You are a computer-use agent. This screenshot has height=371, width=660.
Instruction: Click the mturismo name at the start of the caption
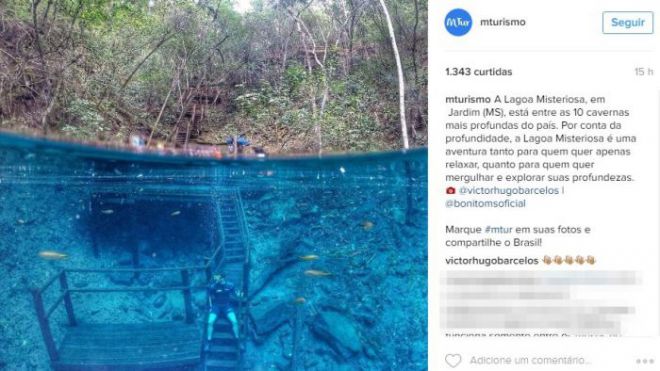point(468,100)
